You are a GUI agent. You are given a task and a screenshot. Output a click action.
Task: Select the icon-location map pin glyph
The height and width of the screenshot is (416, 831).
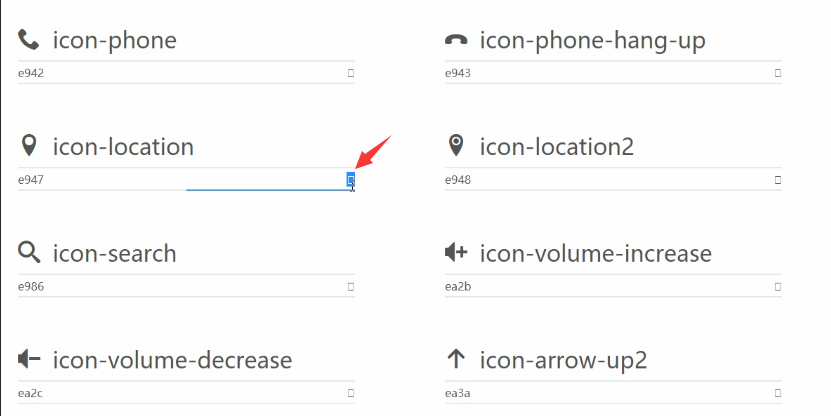click(x=29, y=146)
